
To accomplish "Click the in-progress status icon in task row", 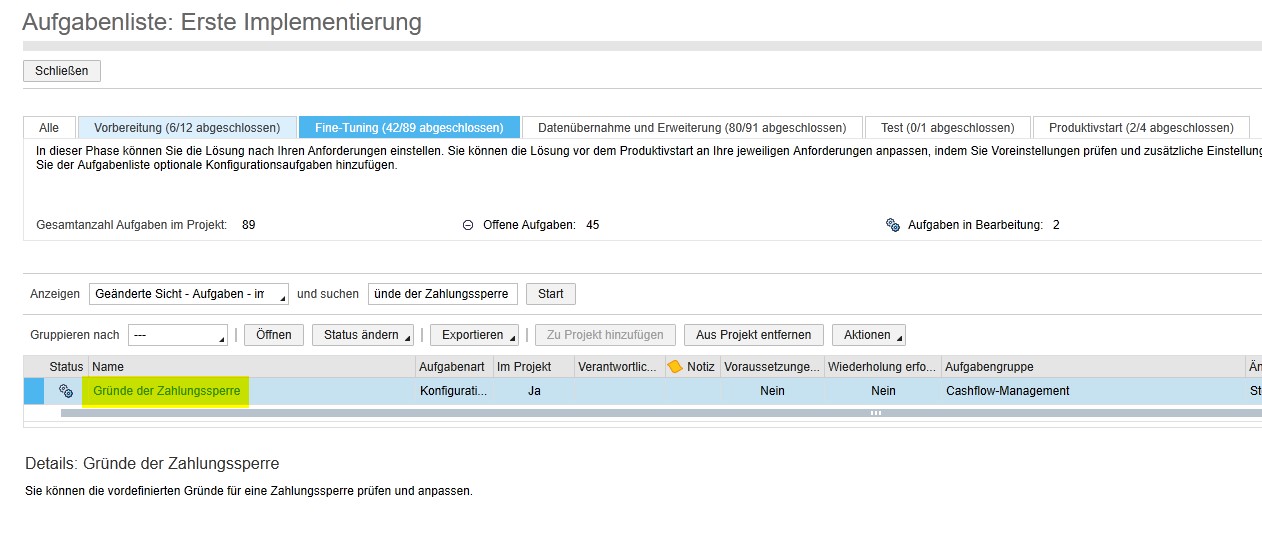I will [66, 391].
